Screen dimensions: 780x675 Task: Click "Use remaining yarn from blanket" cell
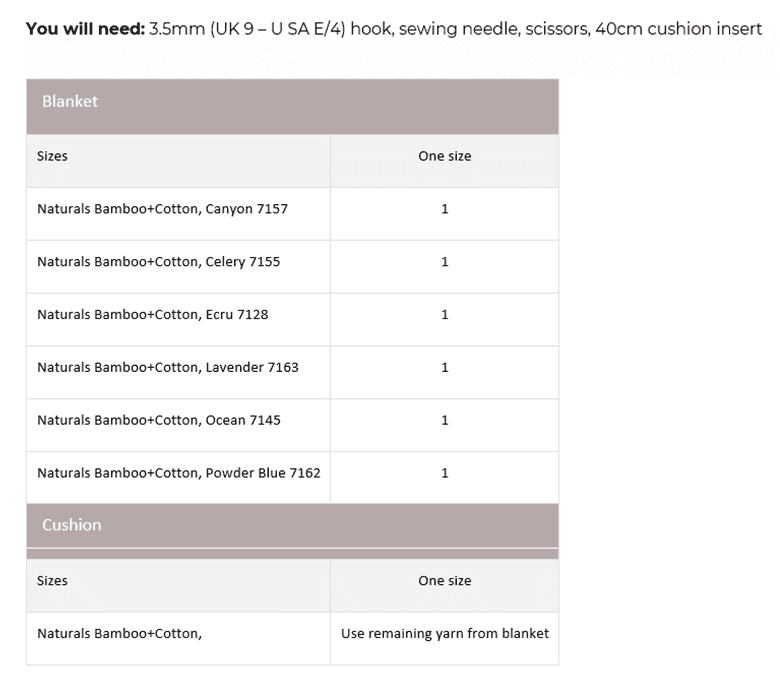444,634
